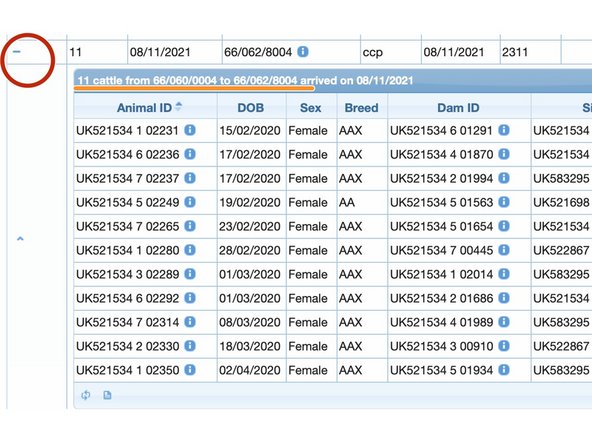592x444 pixels.
Task: Show info for animal UK521534 1 02231
Action: pyautogui.click(x=190, y=130)
